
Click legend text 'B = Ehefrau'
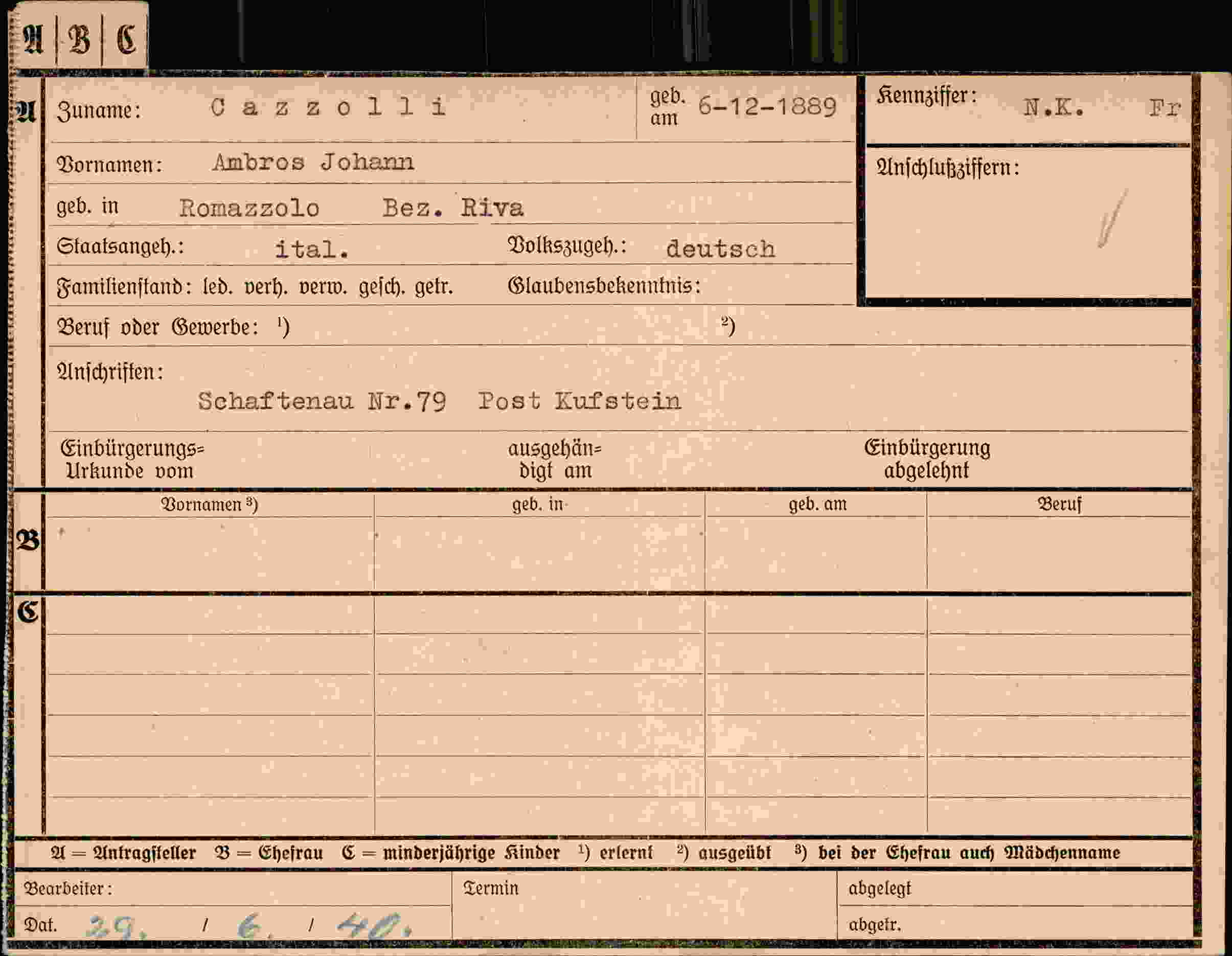268,853
